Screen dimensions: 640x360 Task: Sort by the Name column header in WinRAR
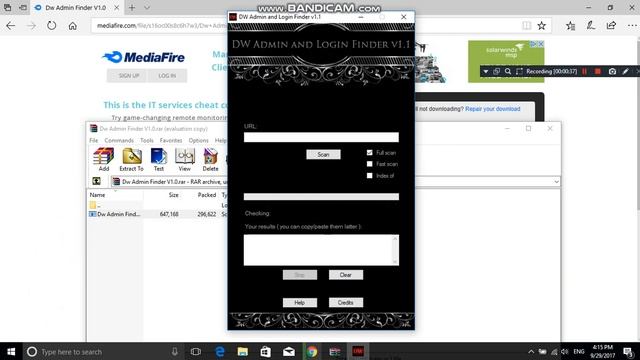97,195
